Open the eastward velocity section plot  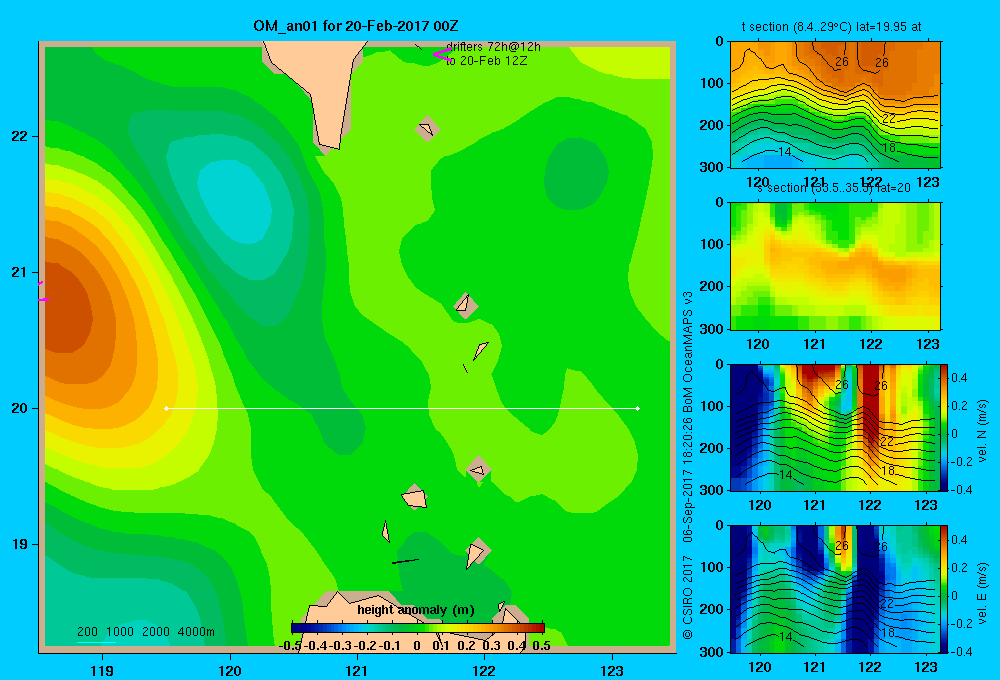[x=835, y=589]
